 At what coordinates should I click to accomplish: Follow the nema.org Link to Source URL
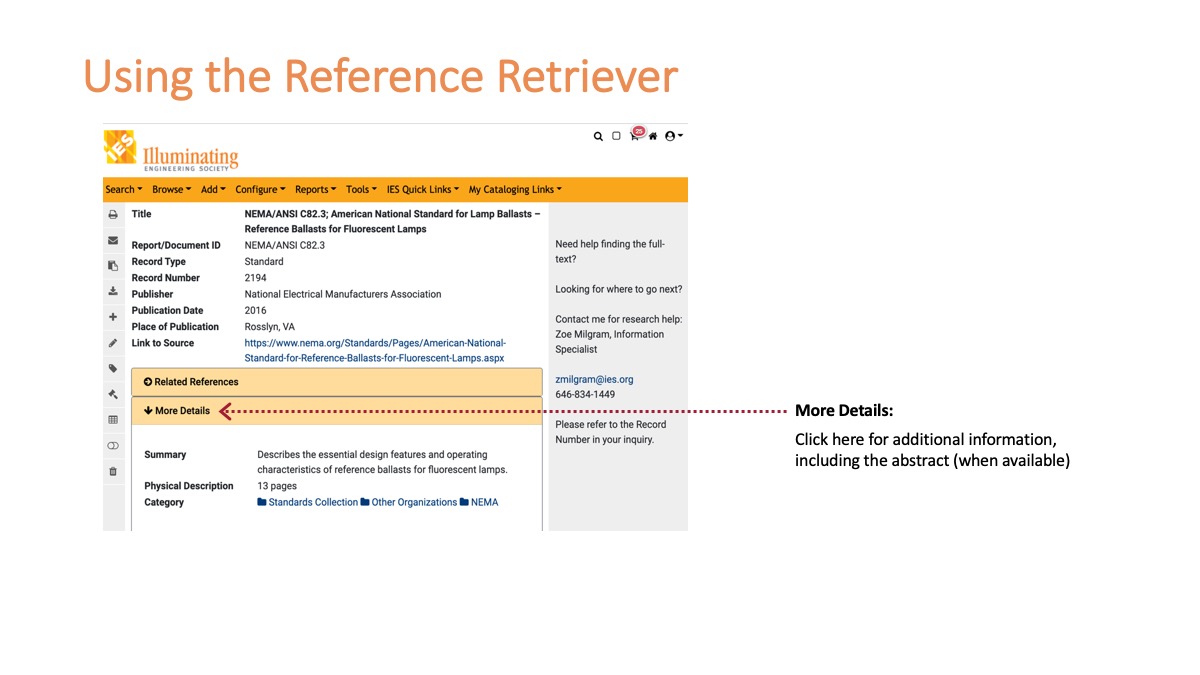pos(375,350)
